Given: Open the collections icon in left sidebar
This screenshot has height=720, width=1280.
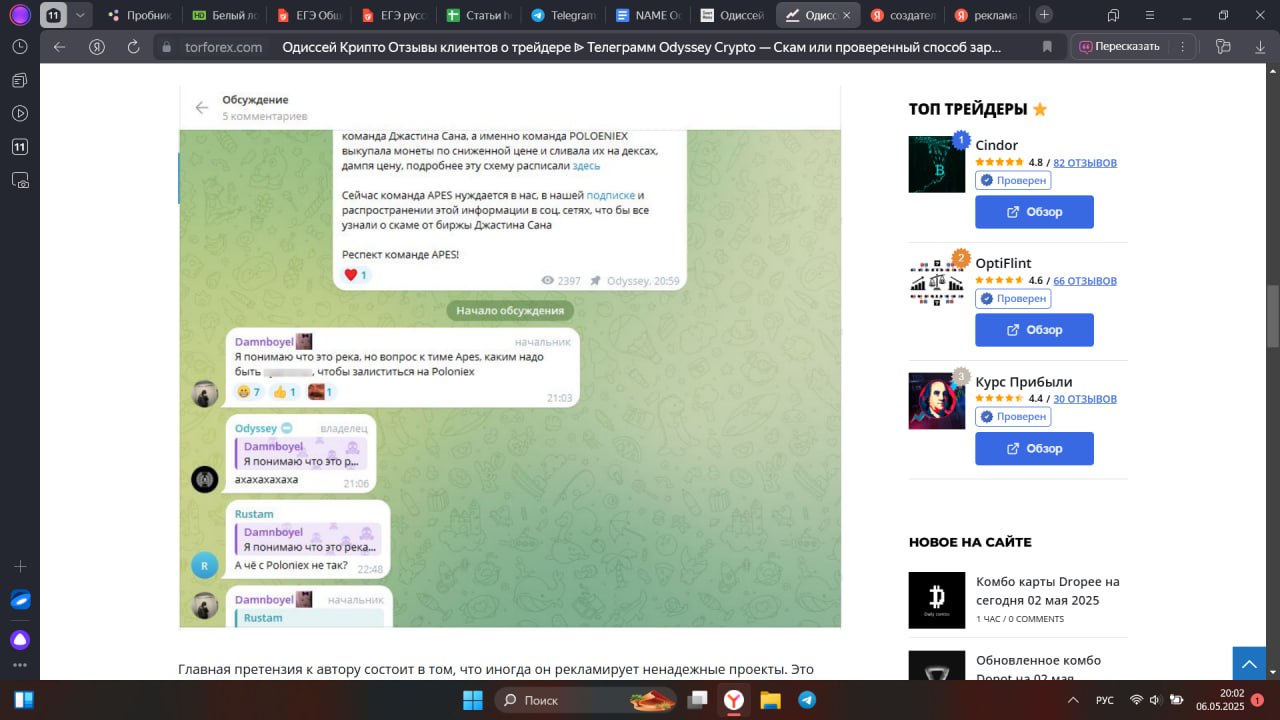Looking at the screenshot, I should point(20,80).
